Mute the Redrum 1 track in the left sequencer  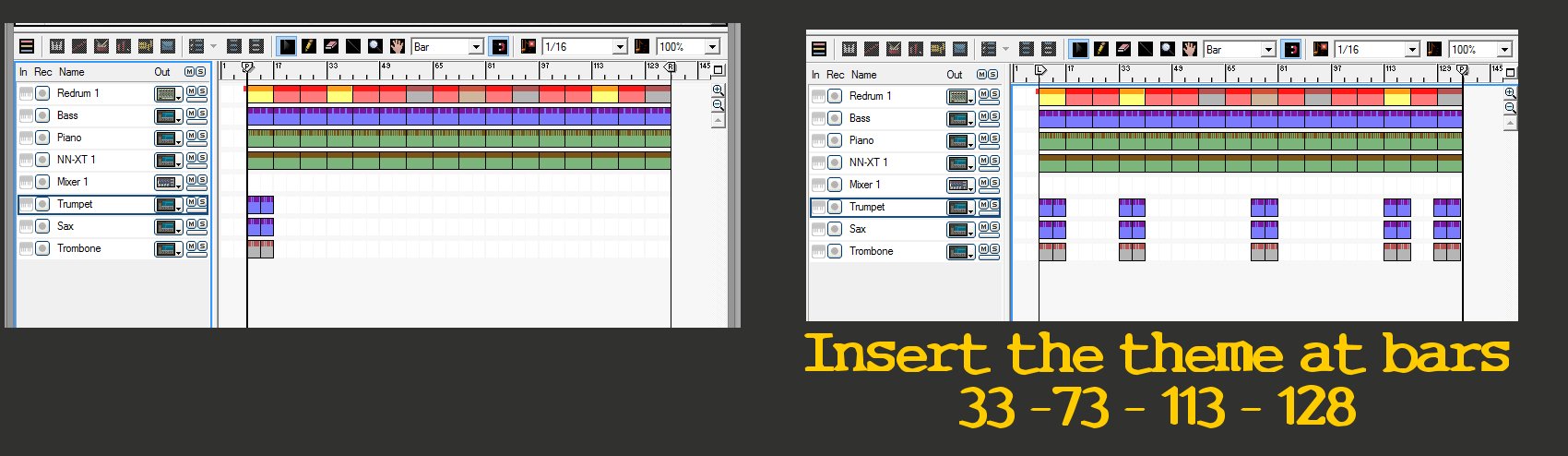click(x=191, y=92)
